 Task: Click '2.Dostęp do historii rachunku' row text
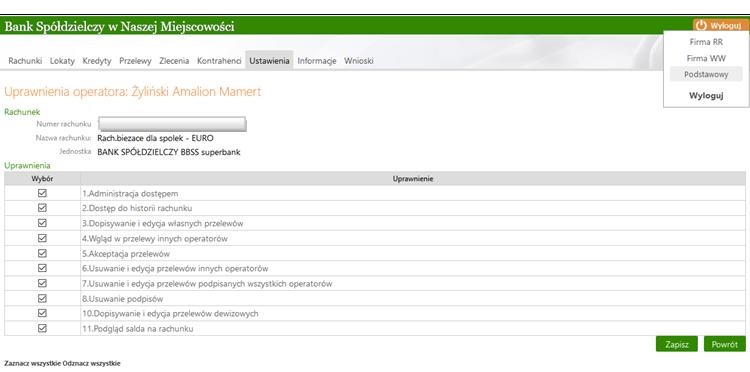[137, 208]
